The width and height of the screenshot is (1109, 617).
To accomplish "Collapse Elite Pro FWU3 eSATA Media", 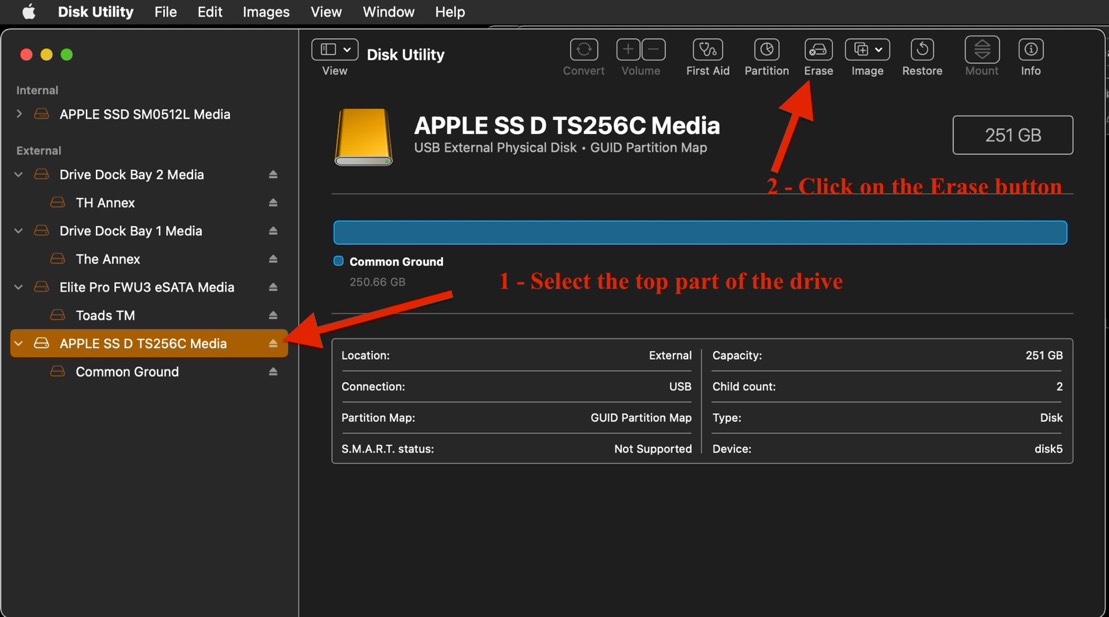I will [x=19, y=287].
